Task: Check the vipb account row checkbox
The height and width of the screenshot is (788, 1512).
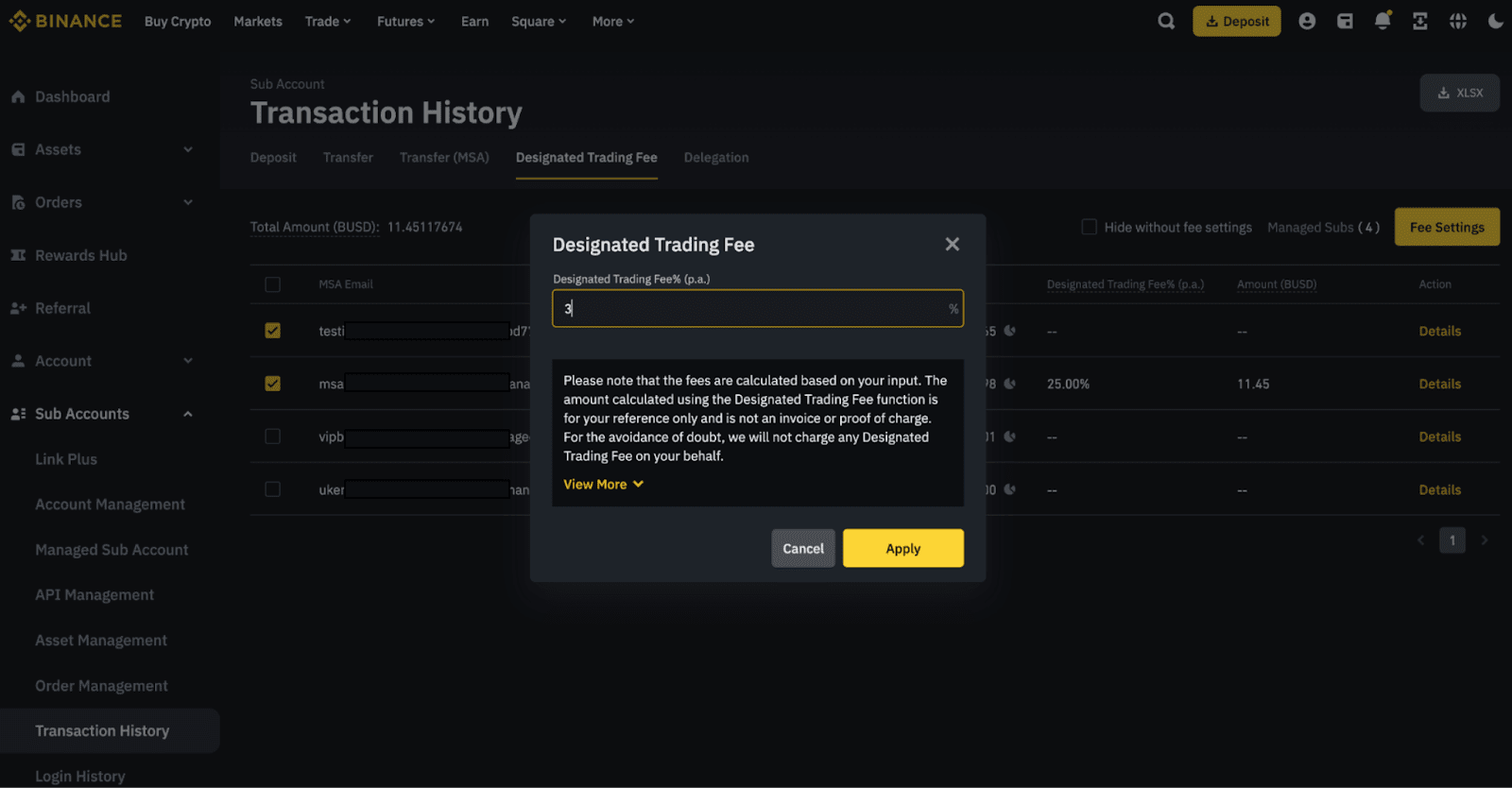Action: click(273, 437)
